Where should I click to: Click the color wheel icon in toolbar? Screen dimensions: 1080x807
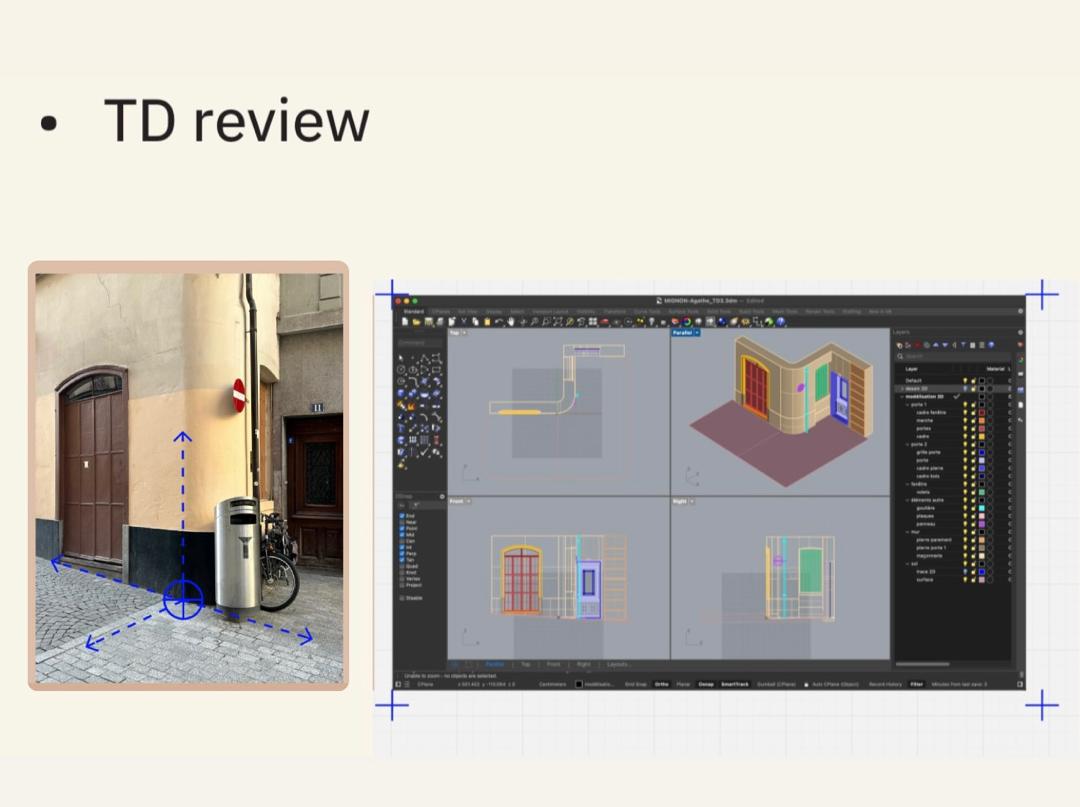(687, 322)
